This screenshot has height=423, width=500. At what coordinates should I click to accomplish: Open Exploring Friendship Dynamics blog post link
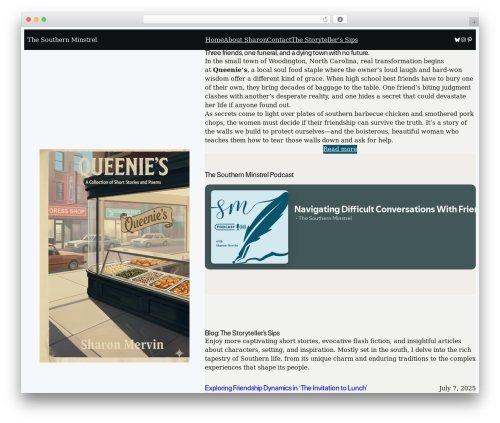[286, 388]
